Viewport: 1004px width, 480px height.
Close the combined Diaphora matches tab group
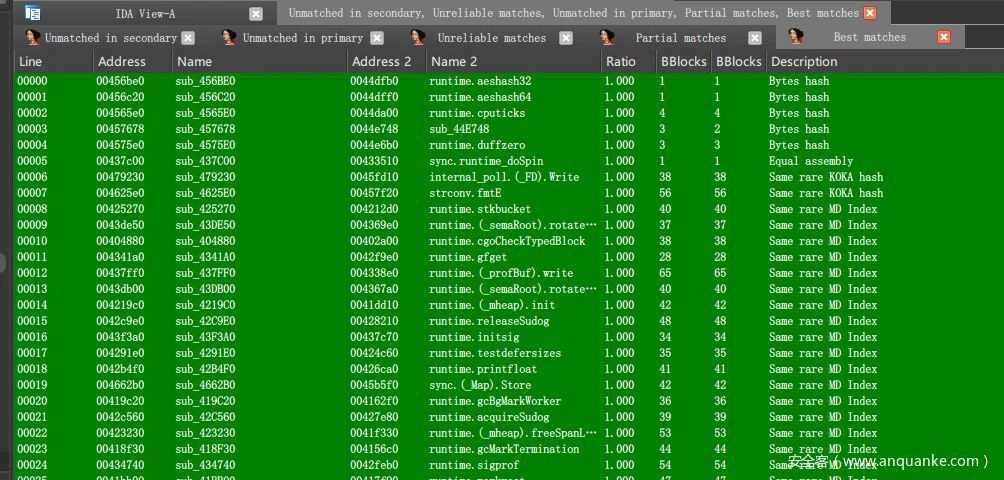(x=870, y=13)
